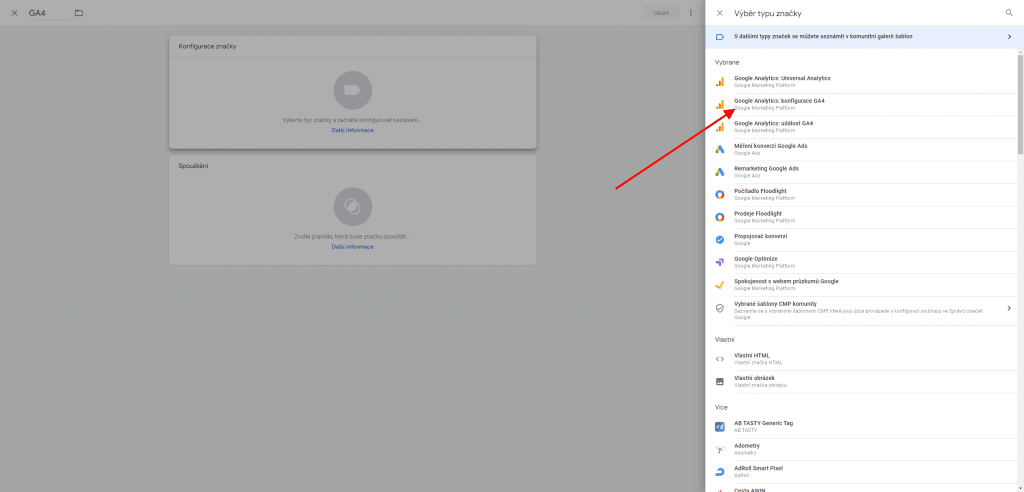The image size is (1024, 492).
Task: Edit the GA4 tag name field
Action: coord(48,13)
